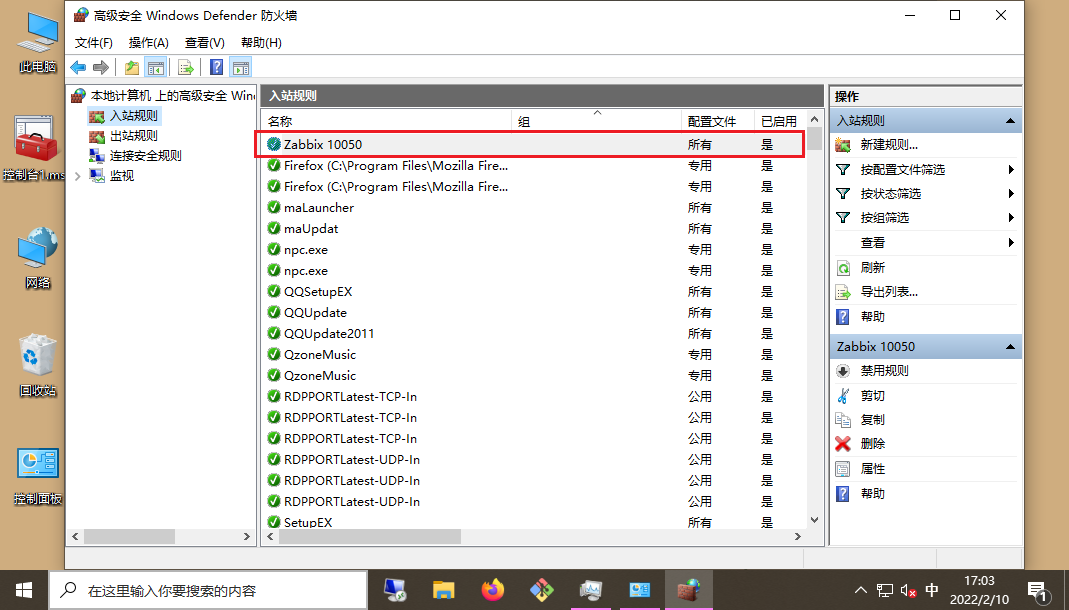
Task: Click the 网络 desktop icon
Action: pos(37,258)
